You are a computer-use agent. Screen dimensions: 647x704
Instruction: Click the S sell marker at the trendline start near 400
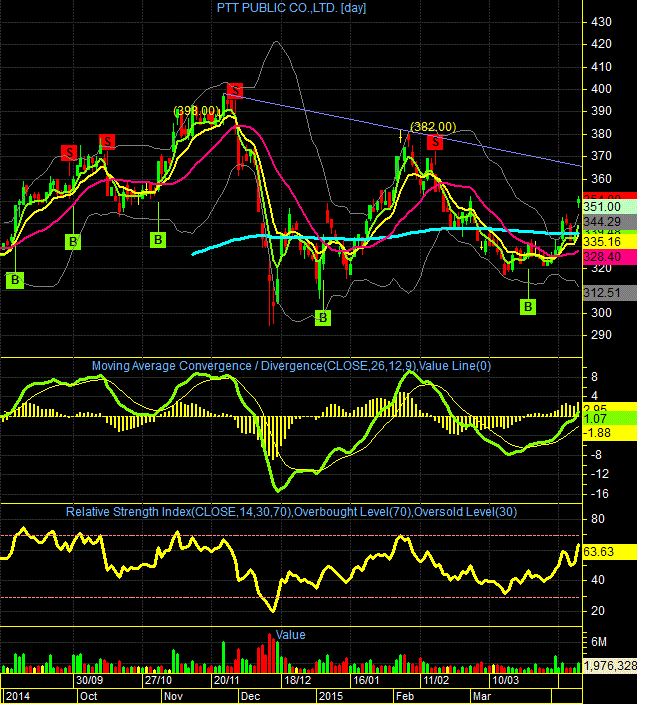[x=235, y=90]
